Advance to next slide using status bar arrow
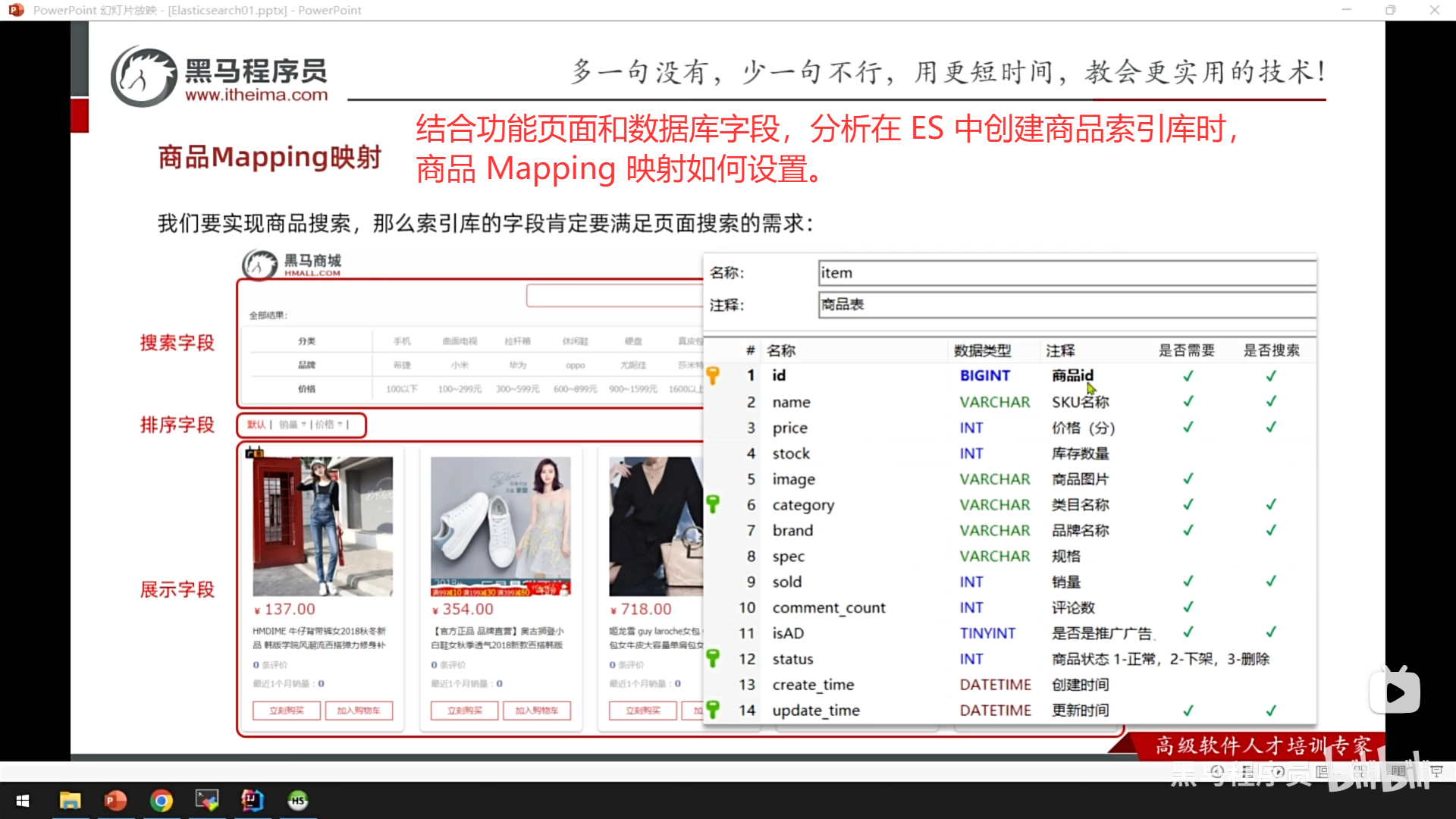The width and height of the screenshot is (1456, 819). point(1278,771)
